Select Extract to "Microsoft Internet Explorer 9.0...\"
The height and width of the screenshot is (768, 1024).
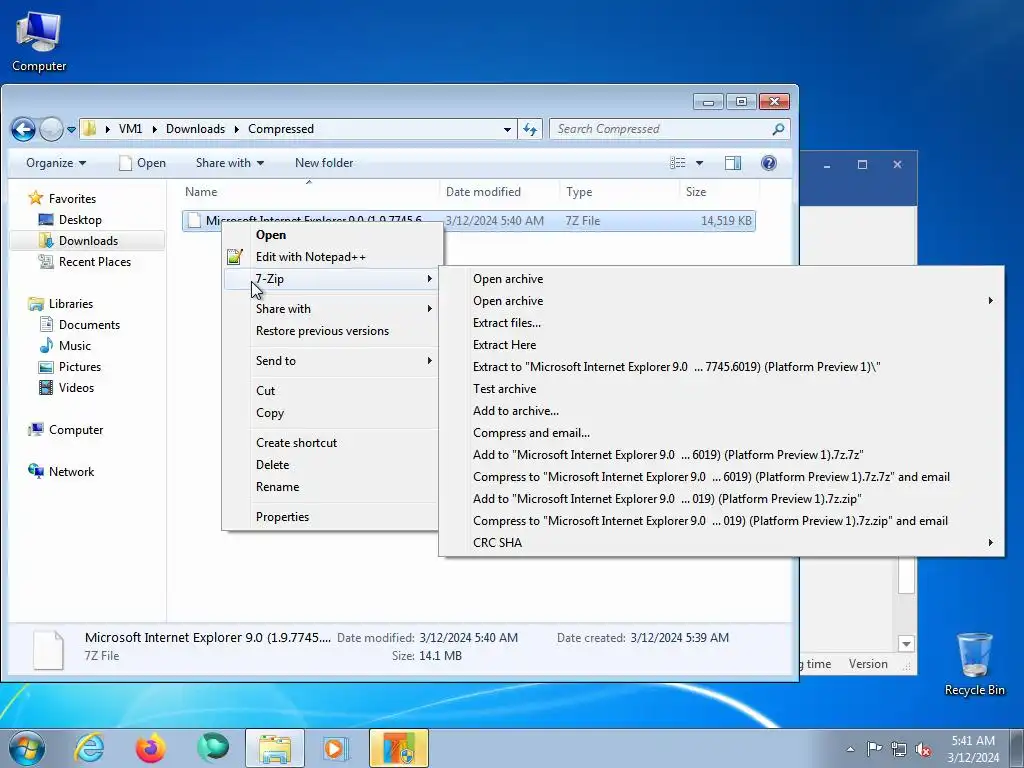721,367
